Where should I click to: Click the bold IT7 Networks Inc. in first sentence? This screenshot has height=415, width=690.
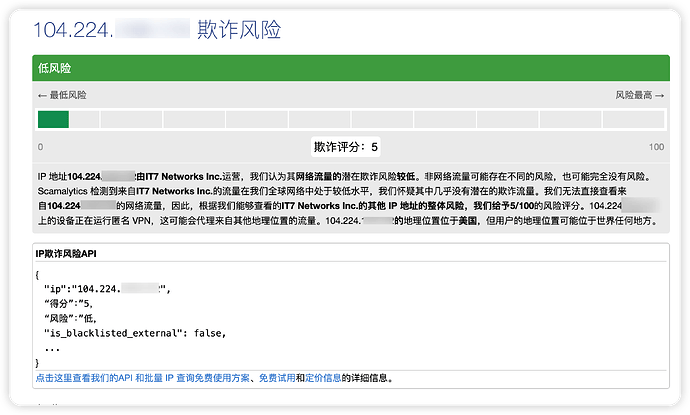[x=184, y=177]
